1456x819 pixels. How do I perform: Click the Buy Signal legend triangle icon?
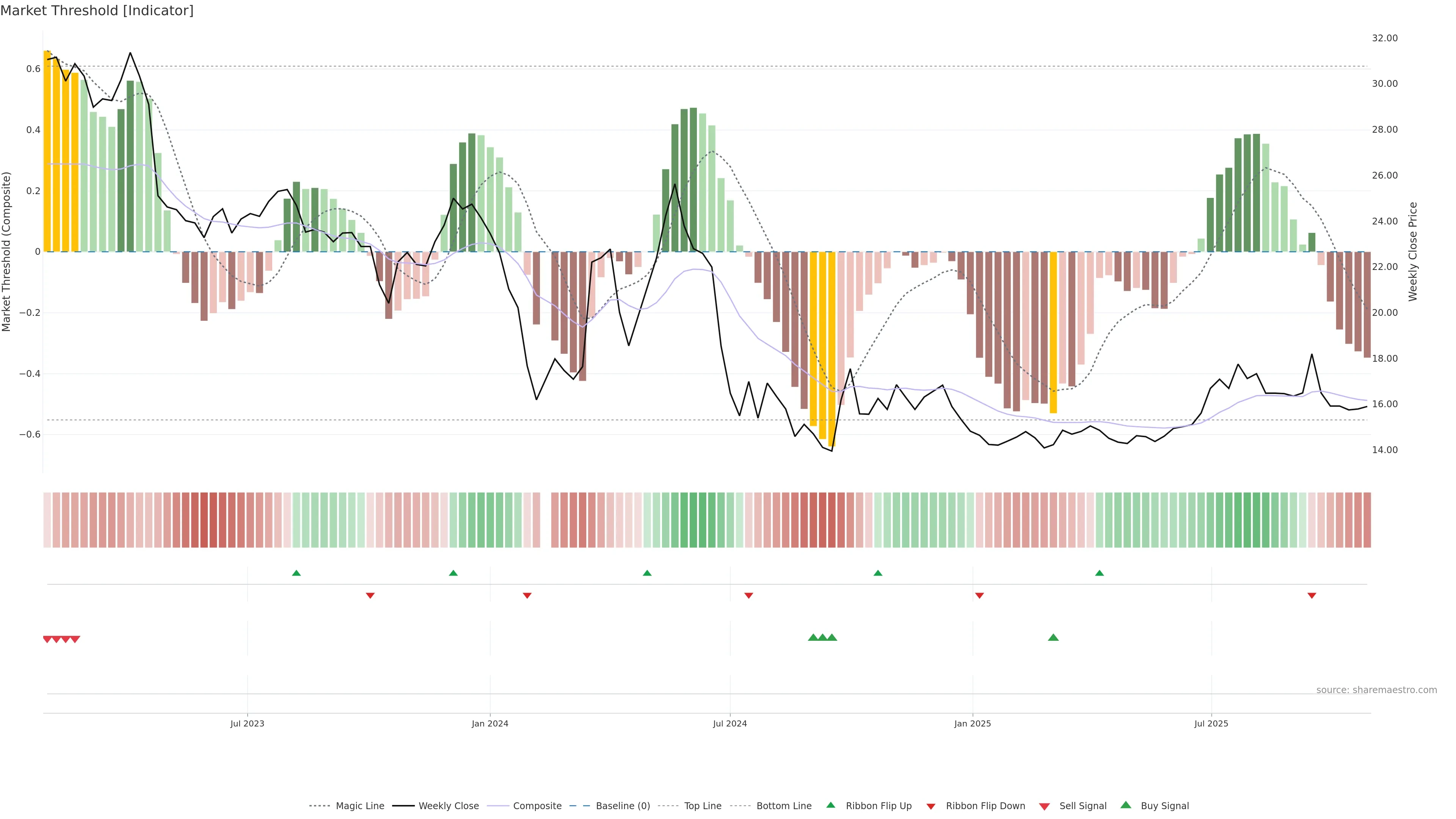[x=1125, y=805]
